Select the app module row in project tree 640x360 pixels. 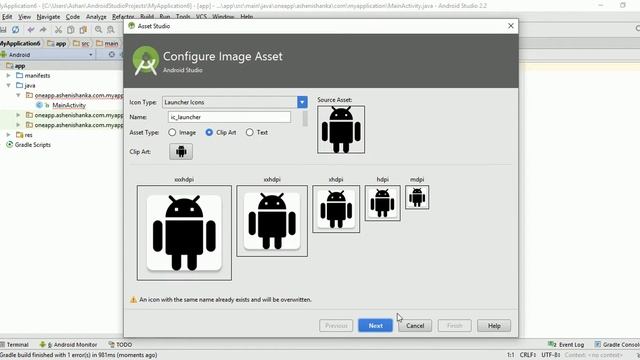61,66
